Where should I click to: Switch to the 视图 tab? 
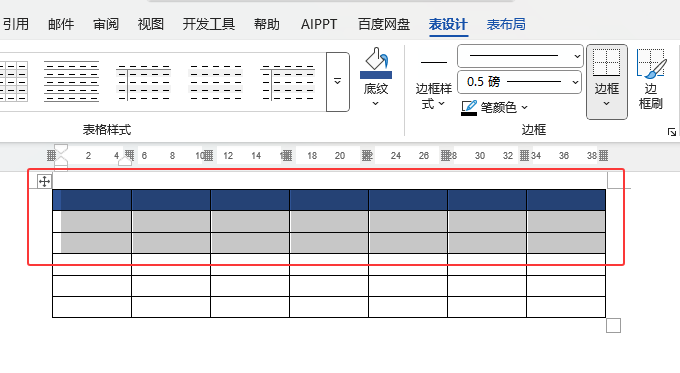tap(150, 24)
